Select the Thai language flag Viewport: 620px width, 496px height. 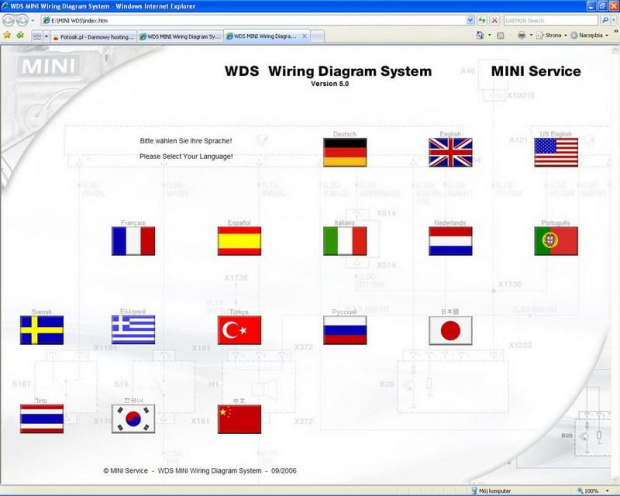point(42,419)
